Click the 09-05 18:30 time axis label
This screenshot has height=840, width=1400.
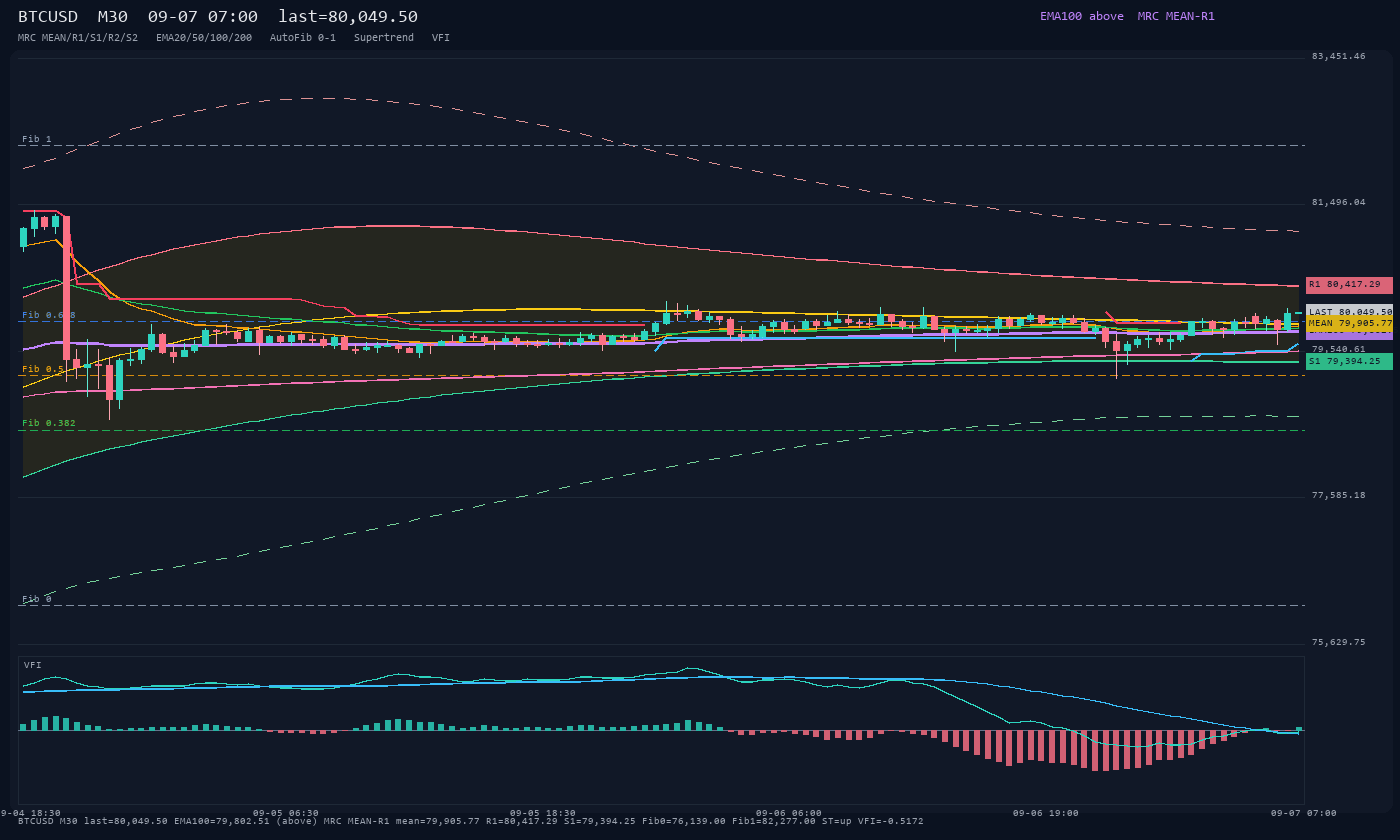543,813
